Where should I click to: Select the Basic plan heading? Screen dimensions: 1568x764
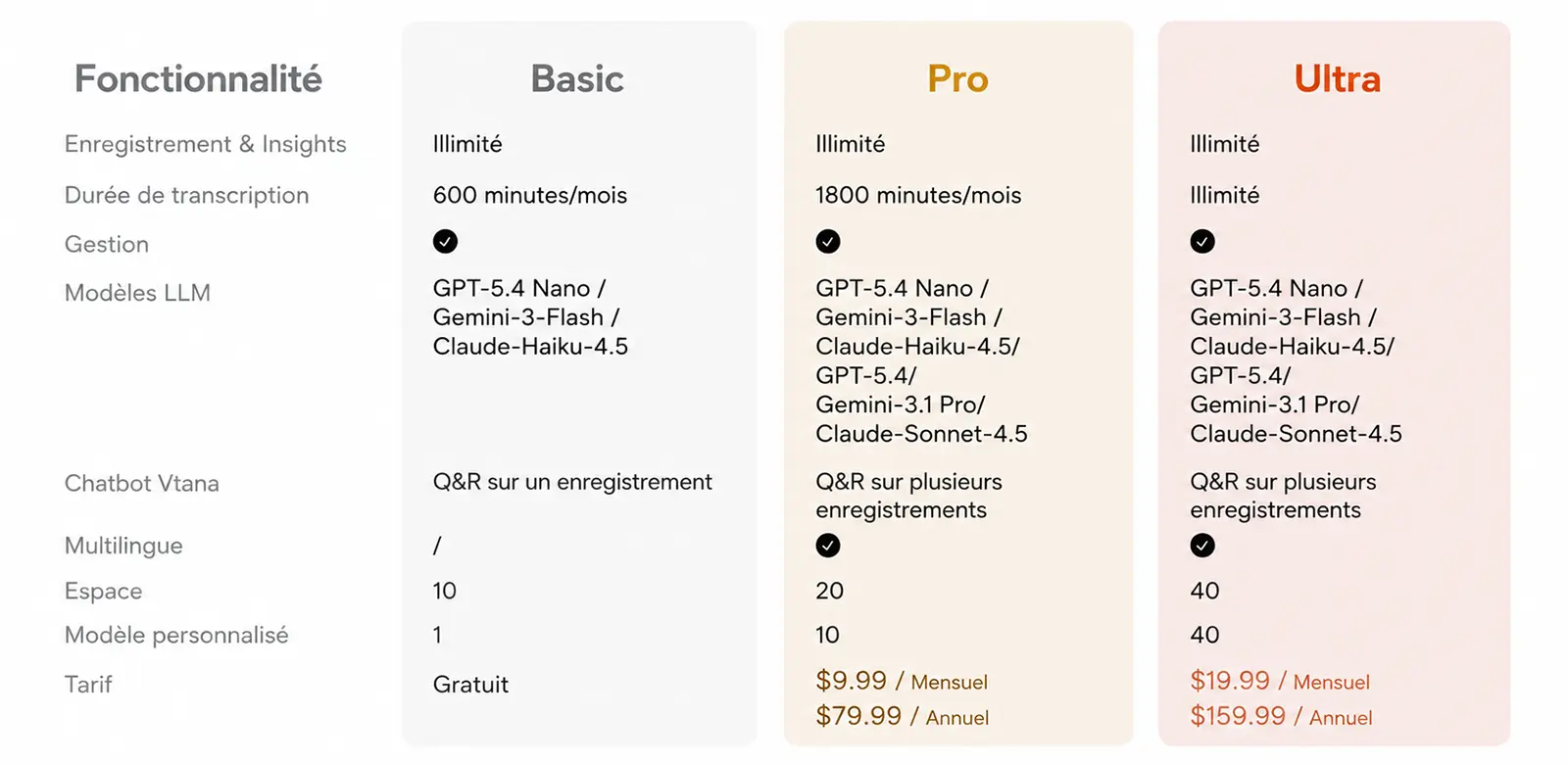[577, 79]
